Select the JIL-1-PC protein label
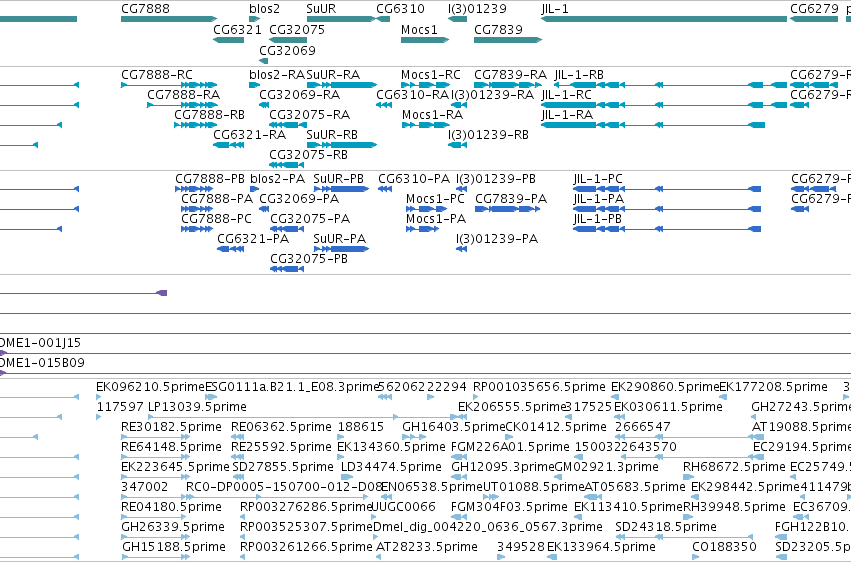The image size is (851, 562). [x=598, y=178]
